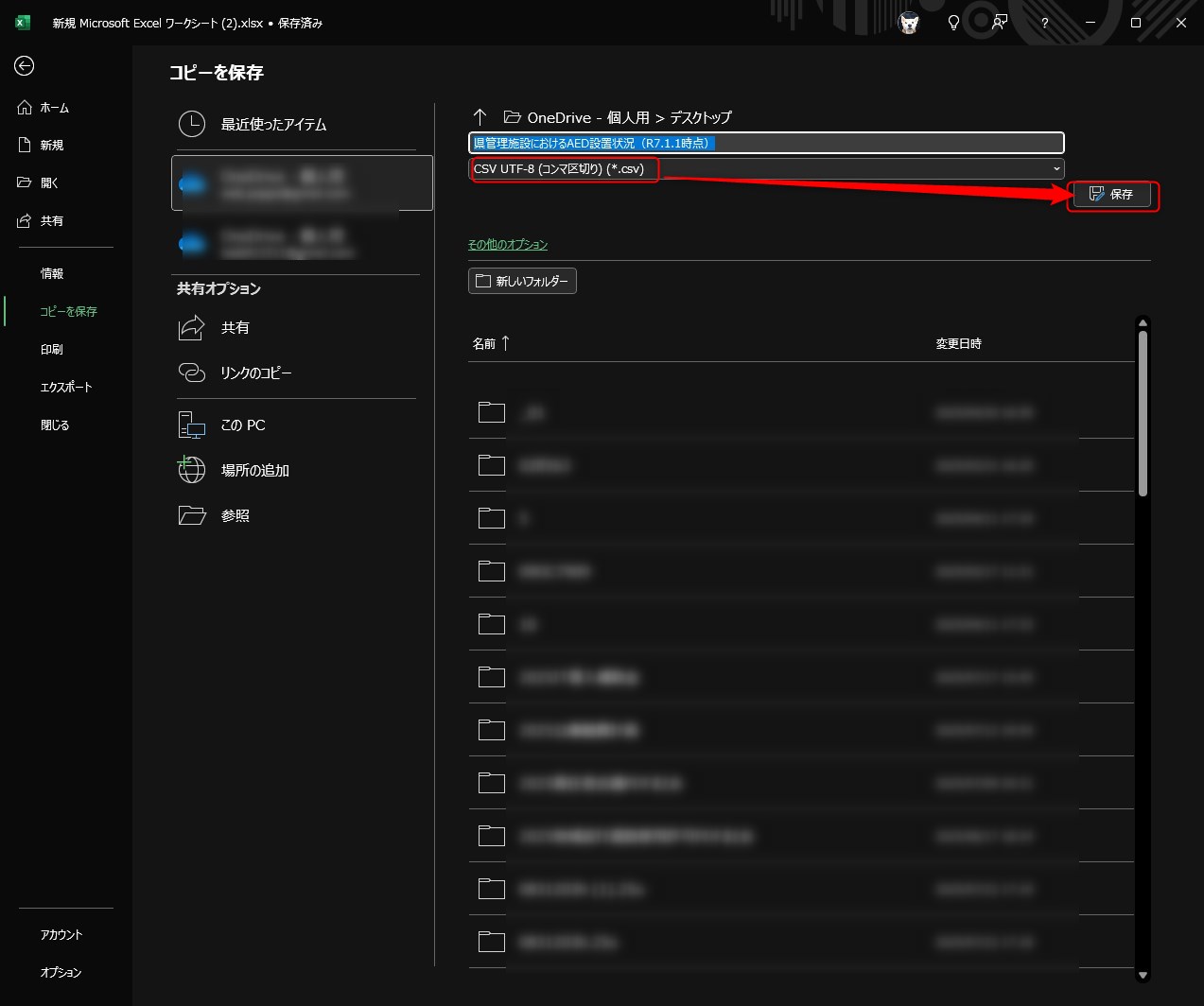Open the 情報 menu item
1204x1006 pixels.
pyautogui.click(x=52, y=273)
